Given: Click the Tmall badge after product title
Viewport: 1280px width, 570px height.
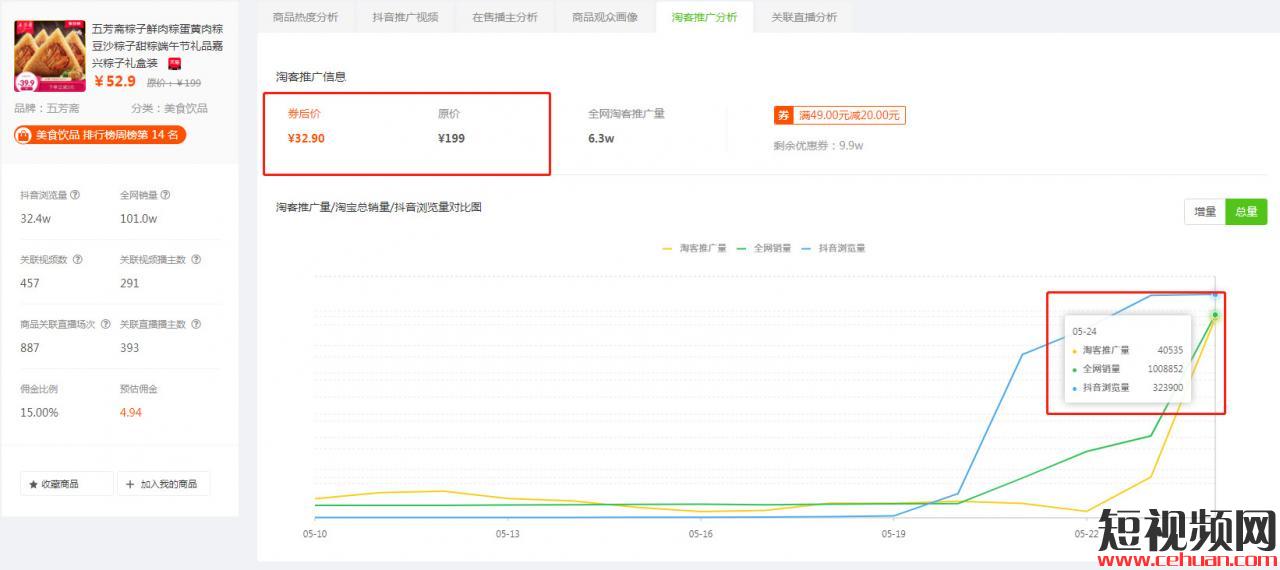Looking at the screenshot, I should click(x=175, y=63).
